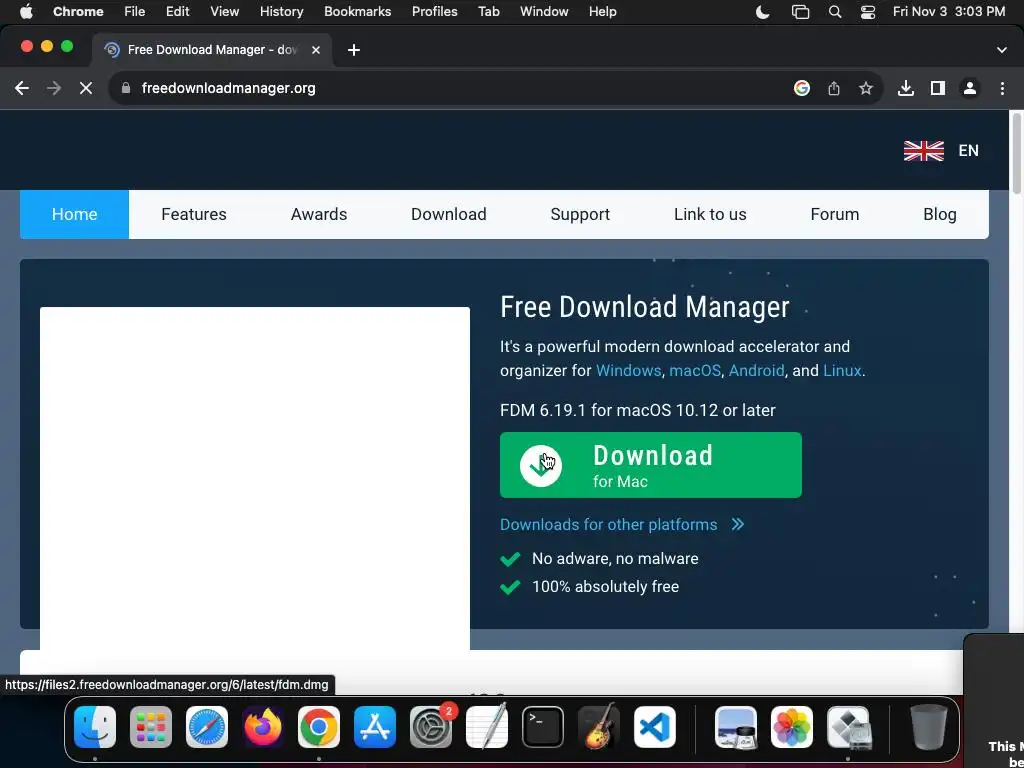Launch Visual Studio Code from the Dock
The width and height of the screenshot is (1024, 768).
tap(655, 727)
